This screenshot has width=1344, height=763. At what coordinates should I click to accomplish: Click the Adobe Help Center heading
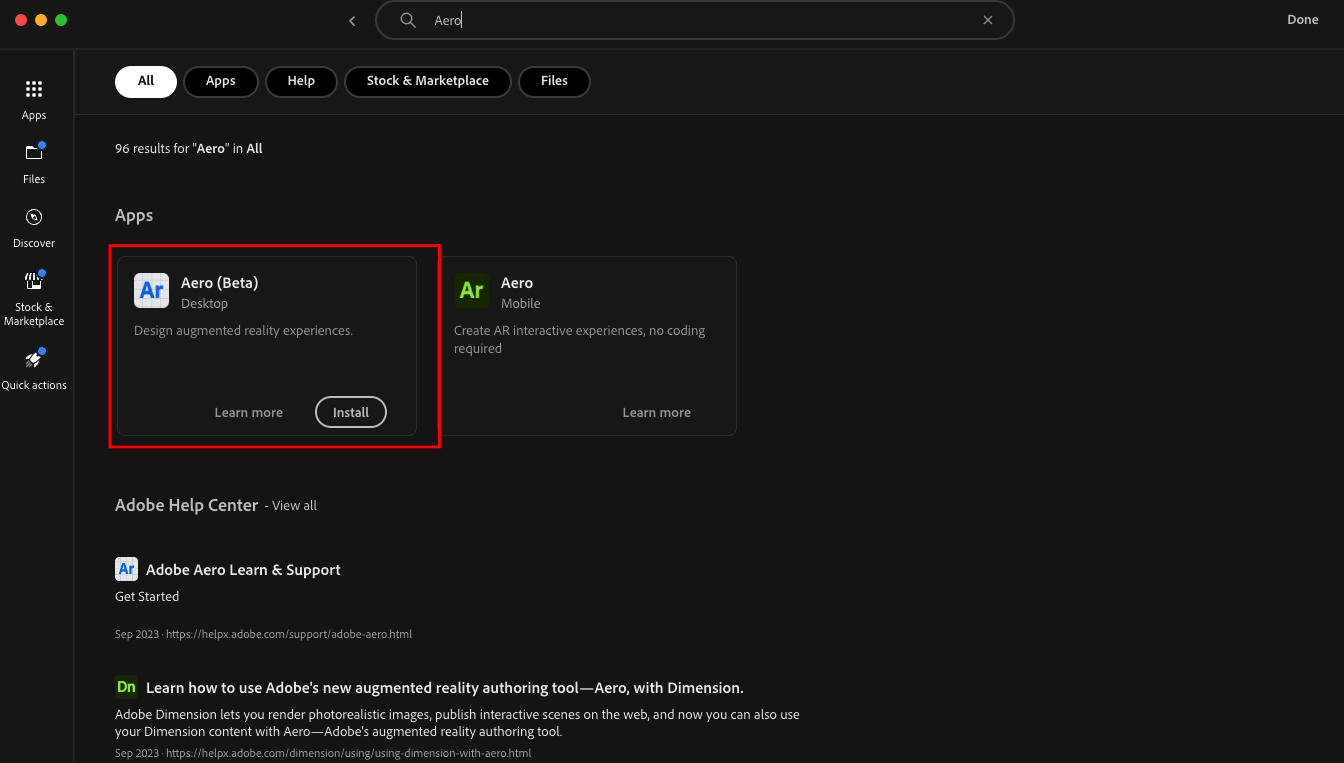click(x=187, y=506)
